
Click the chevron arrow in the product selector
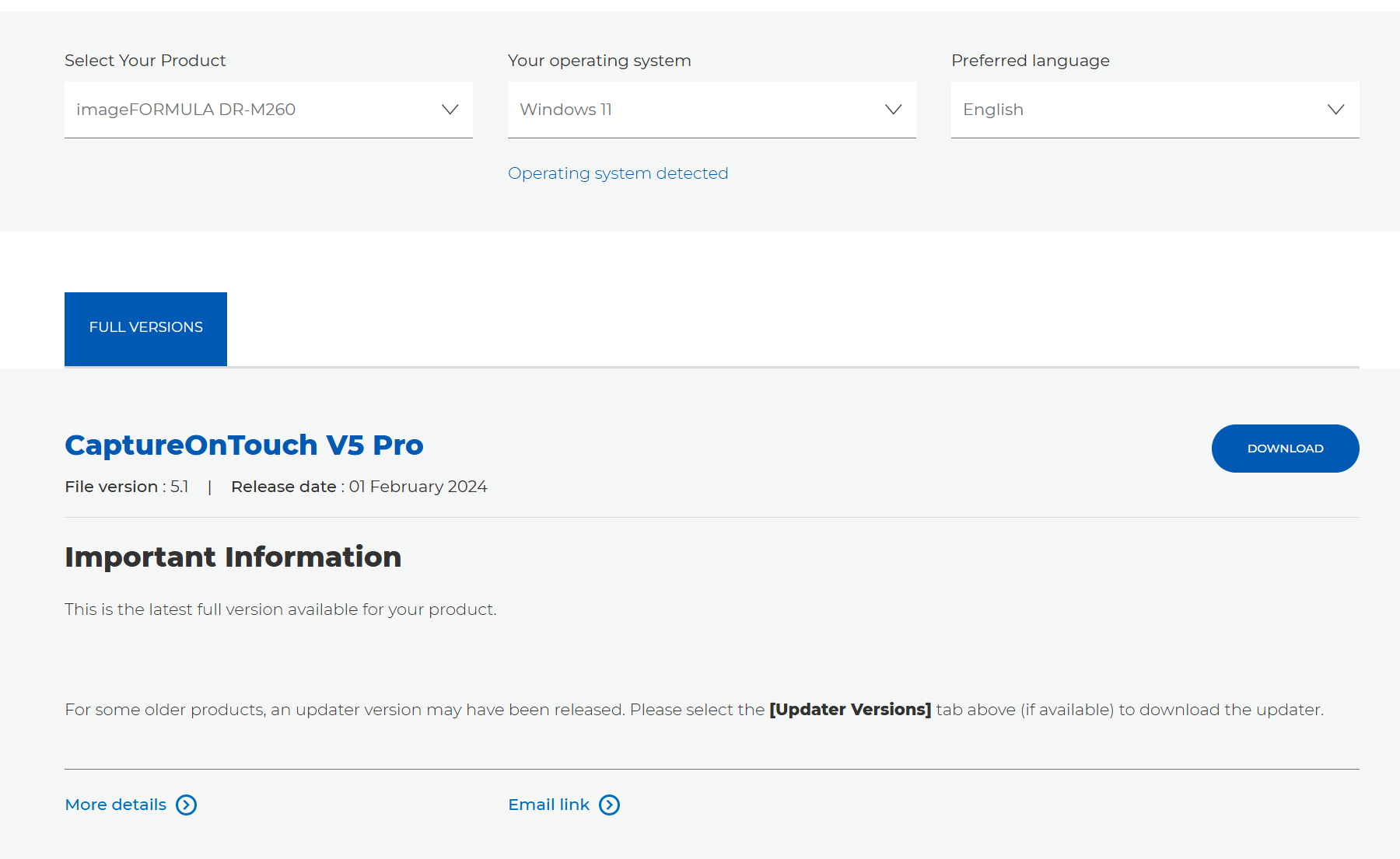point(450,110)
